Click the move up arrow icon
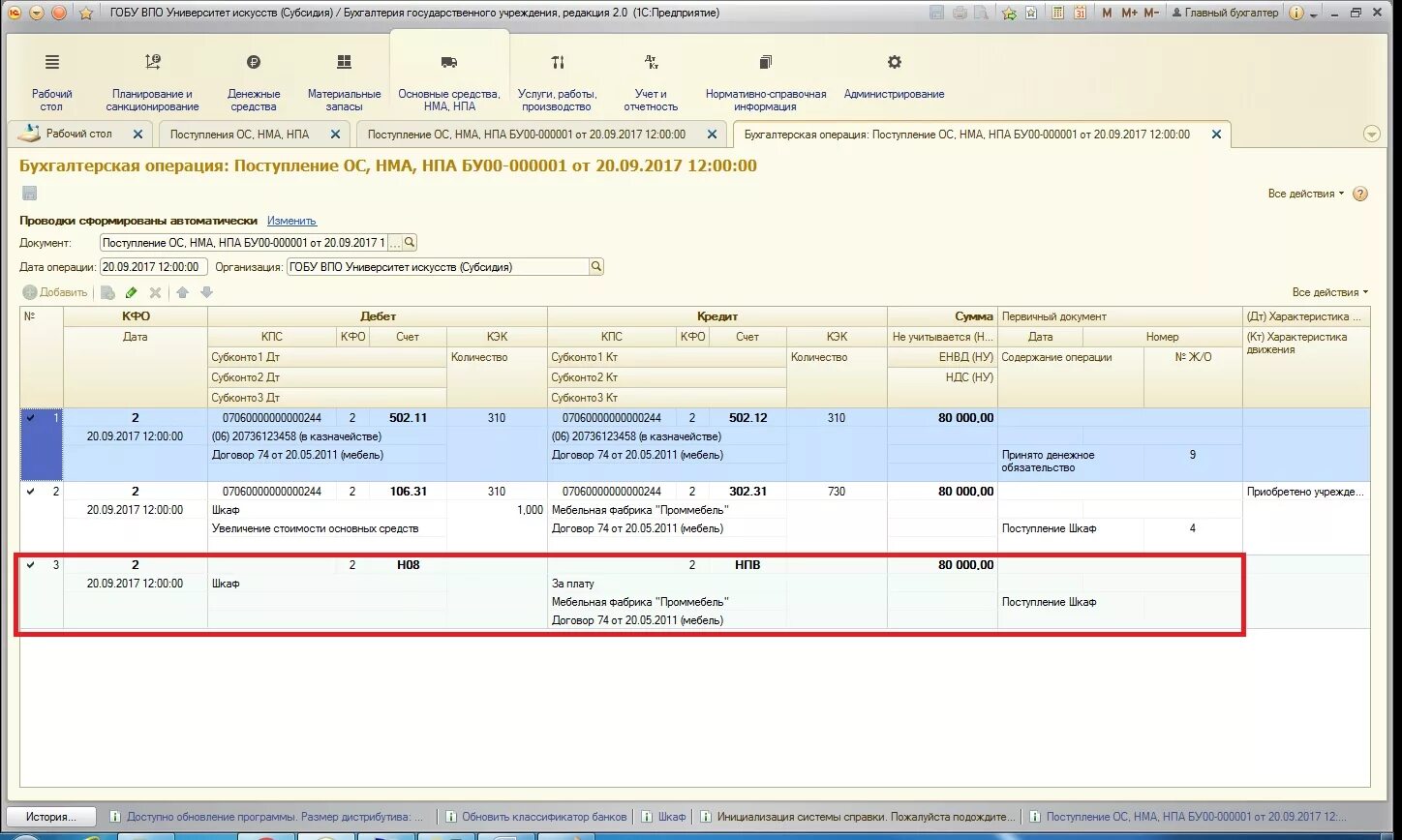The width and height of the screenshot is (1402, 840). pyautogui.click(x=183, y=292)
